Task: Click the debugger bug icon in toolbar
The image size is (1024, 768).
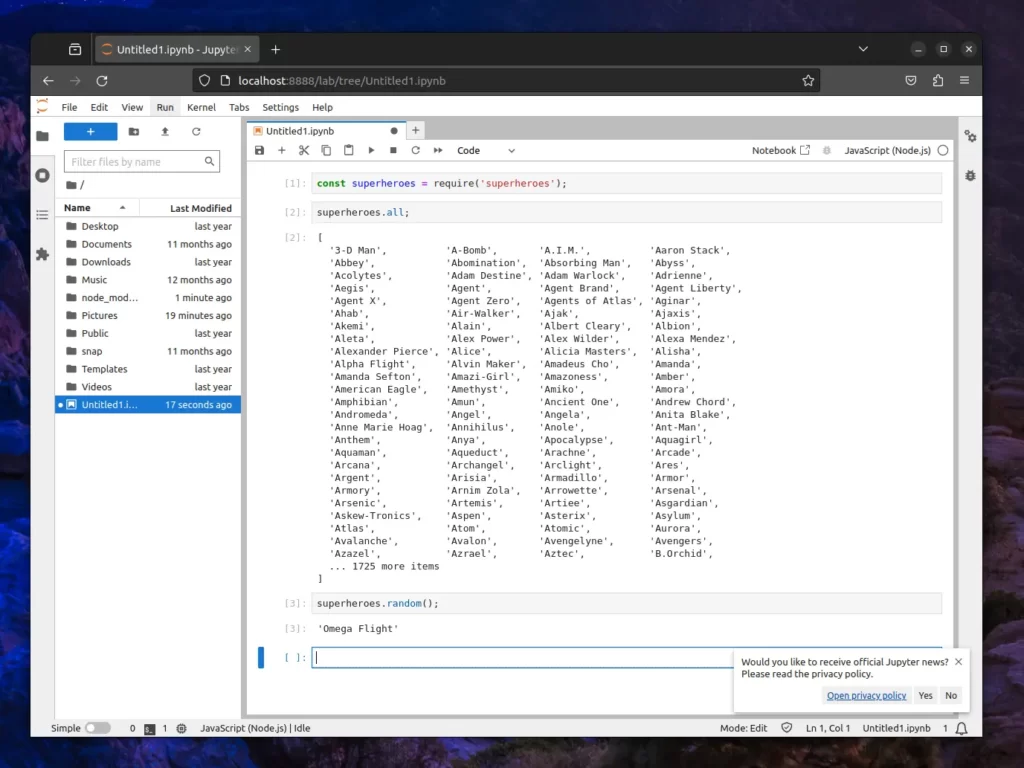Action: [x=827, y=150]
